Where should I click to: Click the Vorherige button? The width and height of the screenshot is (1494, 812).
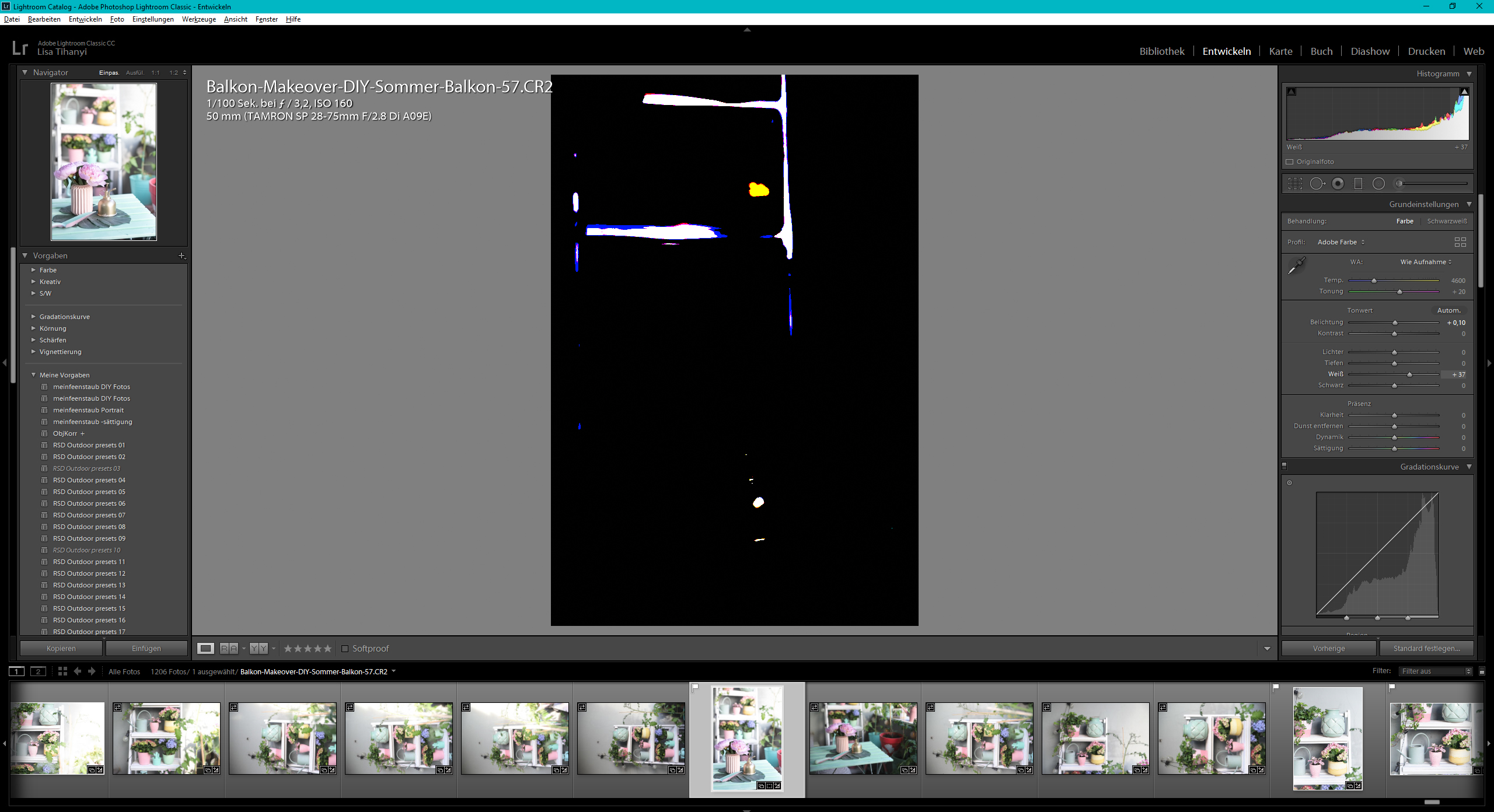point(1329,649)
